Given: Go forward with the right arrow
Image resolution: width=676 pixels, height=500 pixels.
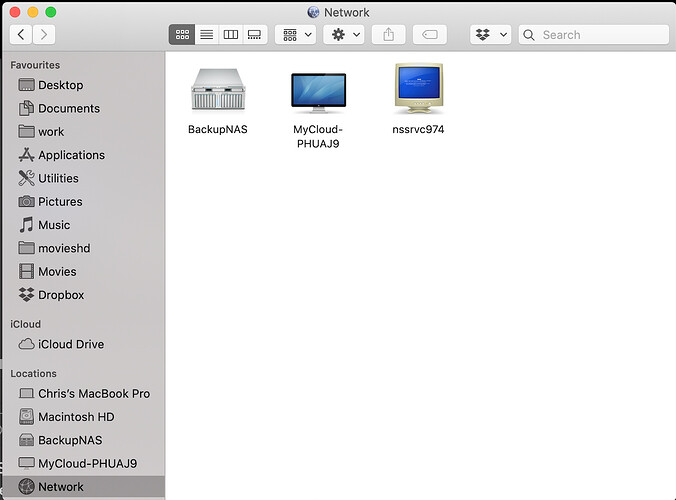Looking at the screenshot, I should tap(45, 34).
